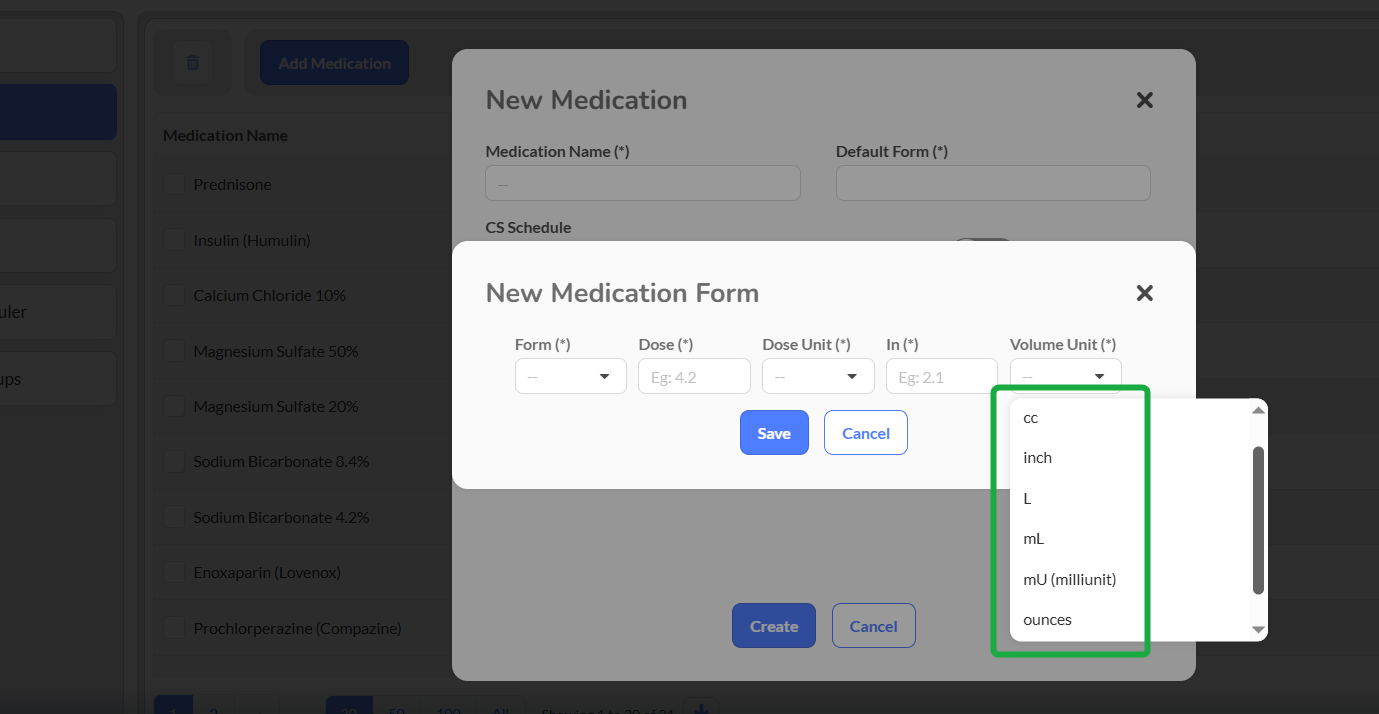Check the Enoxaparin (Lovenox) row checkbox
Image resolution: width=1379 pixels, height=714 pixels.
point(175,573)
